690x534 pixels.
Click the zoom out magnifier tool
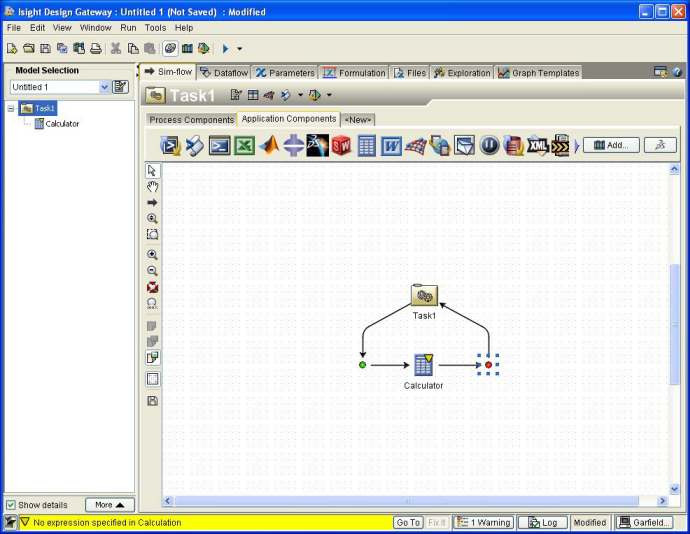152,271
